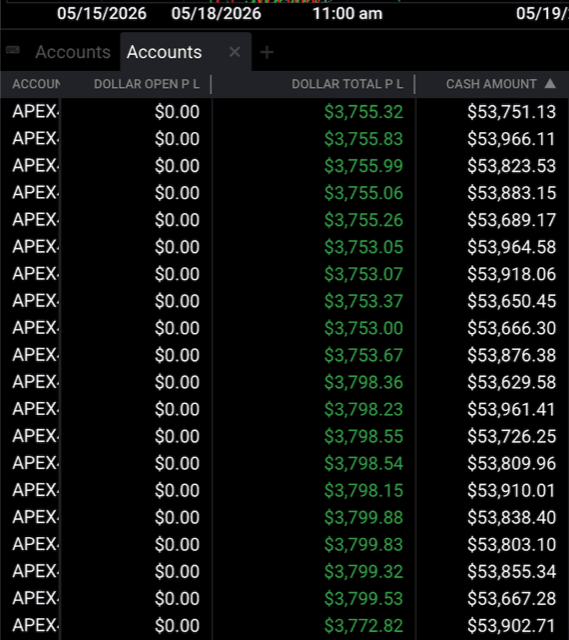Select total P L value $3,799.53
The image size is (569, 640).
pyautogui.click(x=363, y=598)
